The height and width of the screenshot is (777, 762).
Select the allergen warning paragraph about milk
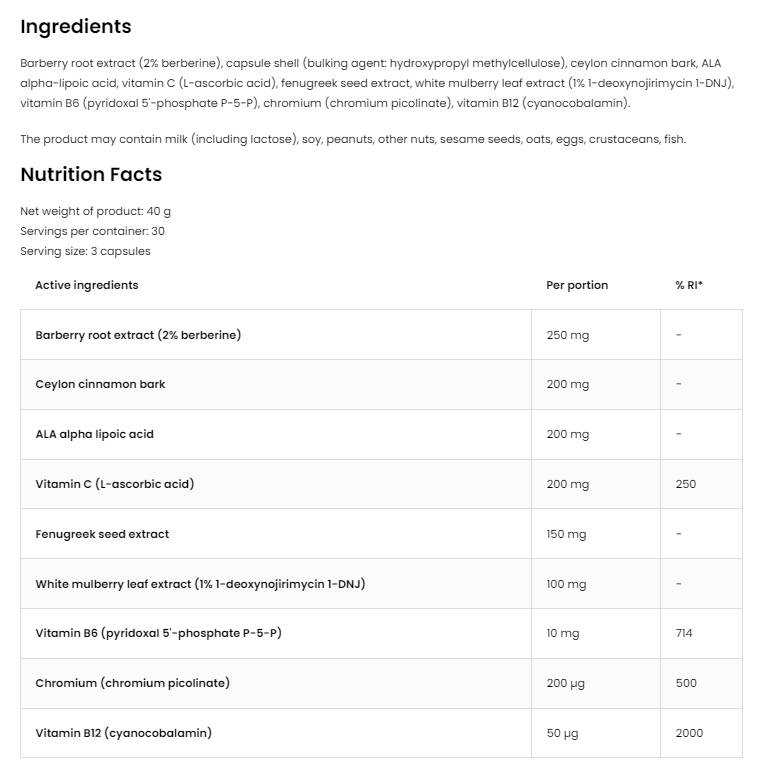[353, 139]
